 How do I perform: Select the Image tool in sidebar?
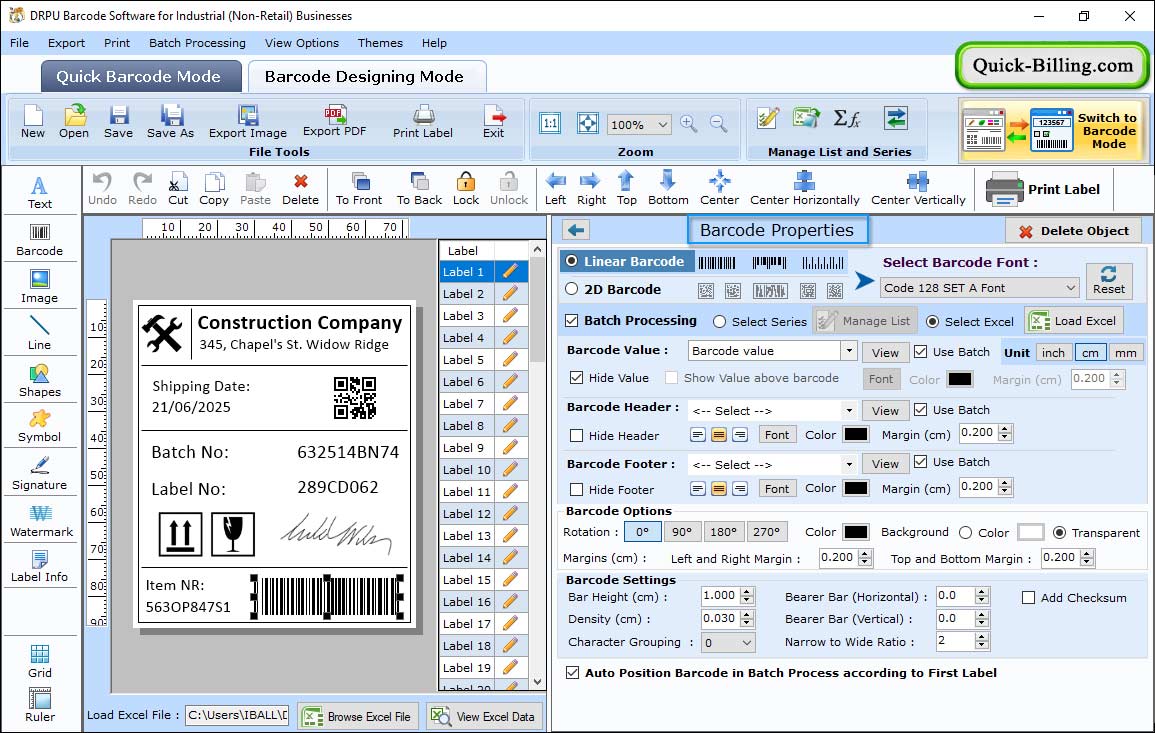(x=40, y=287)
